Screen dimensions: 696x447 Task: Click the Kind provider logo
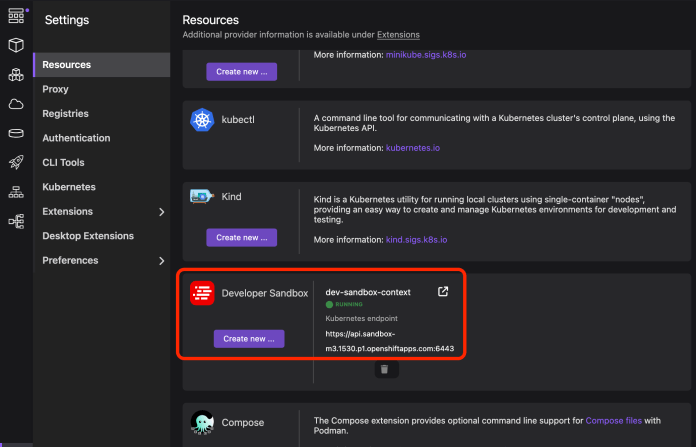tap(202, 196)
